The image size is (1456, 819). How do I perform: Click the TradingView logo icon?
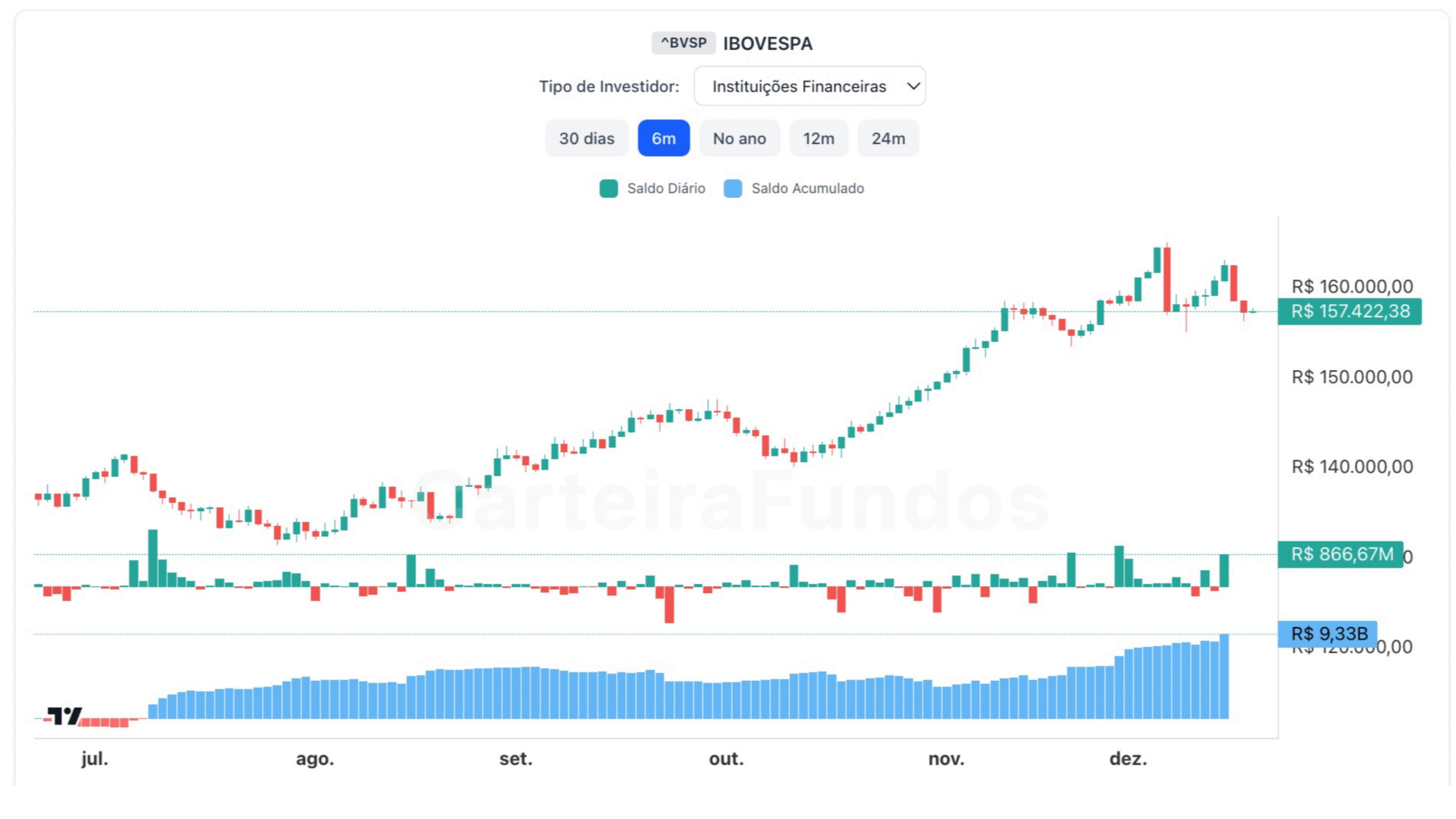[64, 715]
